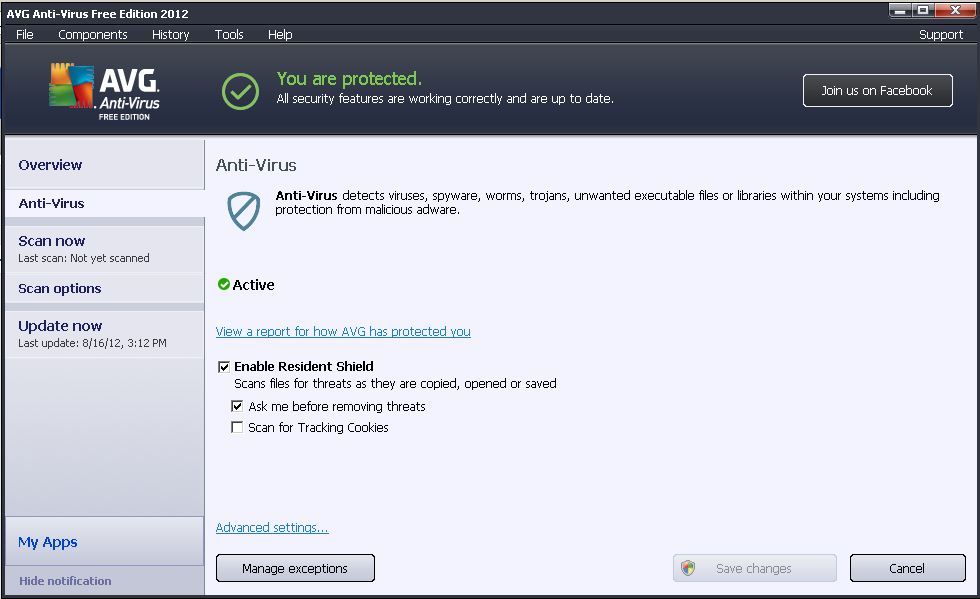The width and height of the screenshot is (980, 599).
Task: Go to the Overview section
Action: click(x=104, y=164)
